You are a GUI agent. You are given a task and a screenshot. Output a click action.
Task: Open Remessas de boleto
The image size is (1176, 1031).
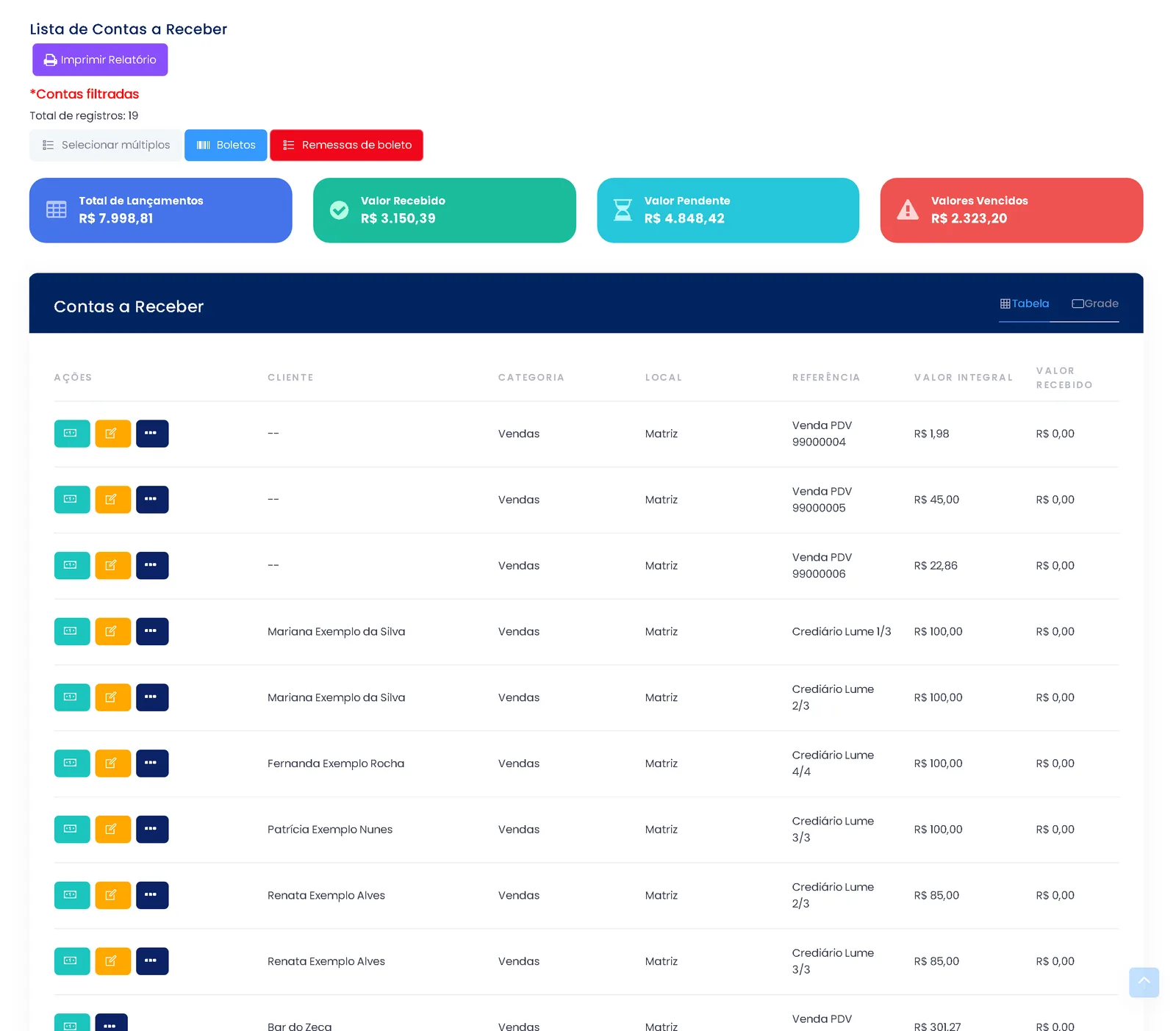click(346, 146)
